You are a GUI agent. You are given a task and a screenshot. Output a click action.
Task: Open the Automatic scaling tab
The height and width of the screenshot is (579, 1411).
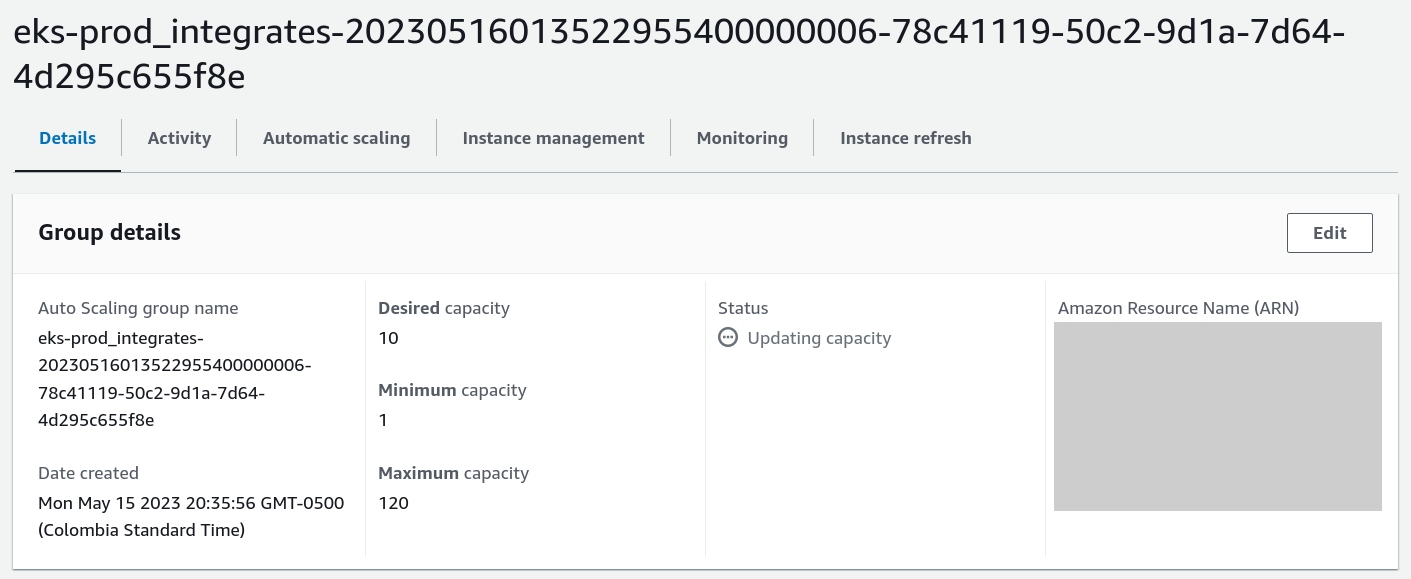tap(336, 138)
